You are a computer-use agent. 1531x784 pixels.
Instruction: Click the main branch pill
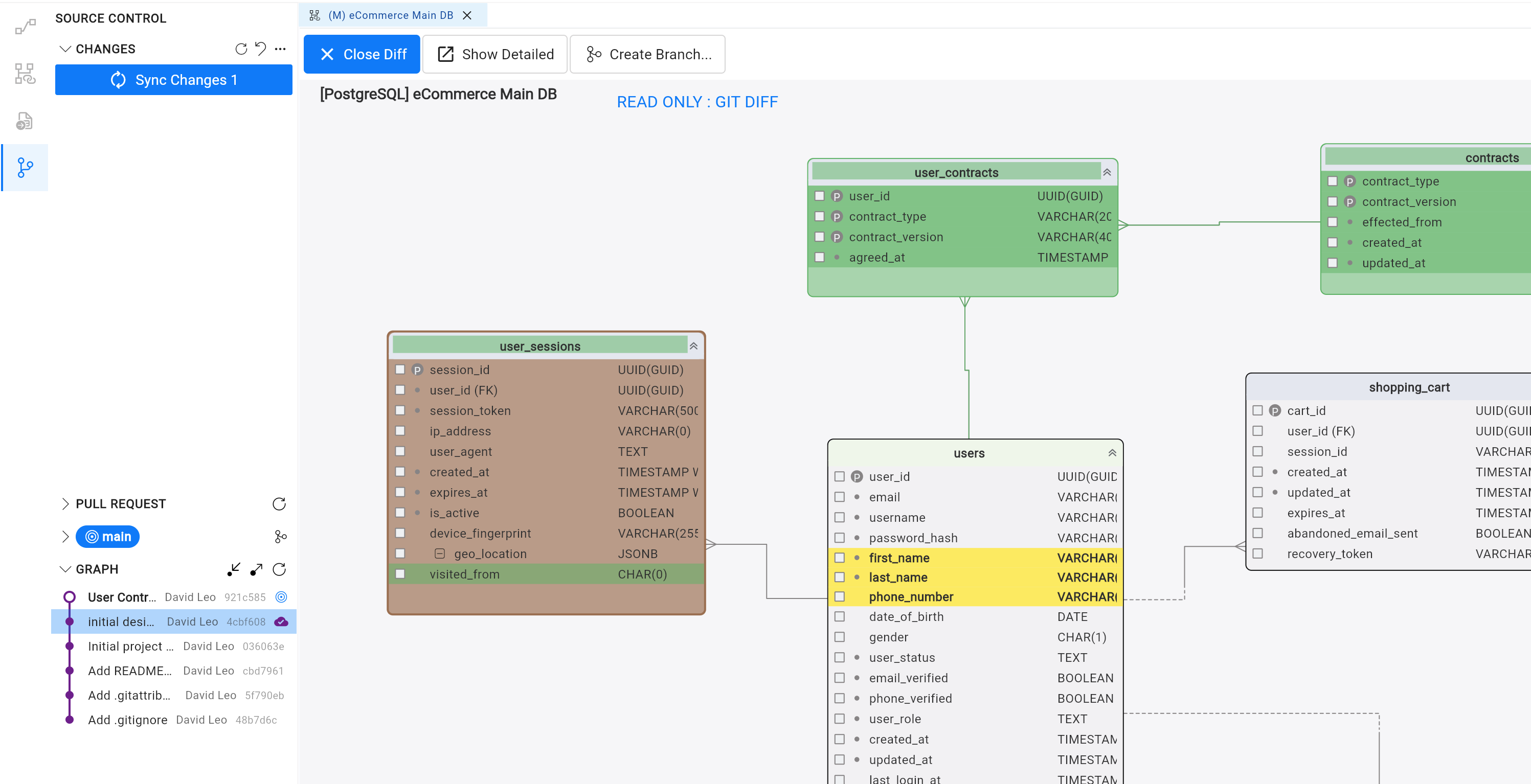click(107, 536)
